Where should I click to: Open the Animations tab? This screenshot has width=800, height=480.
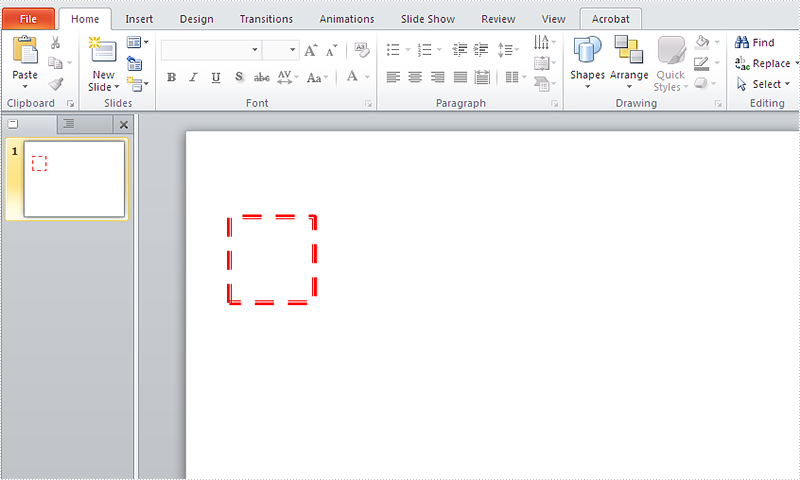347,19
